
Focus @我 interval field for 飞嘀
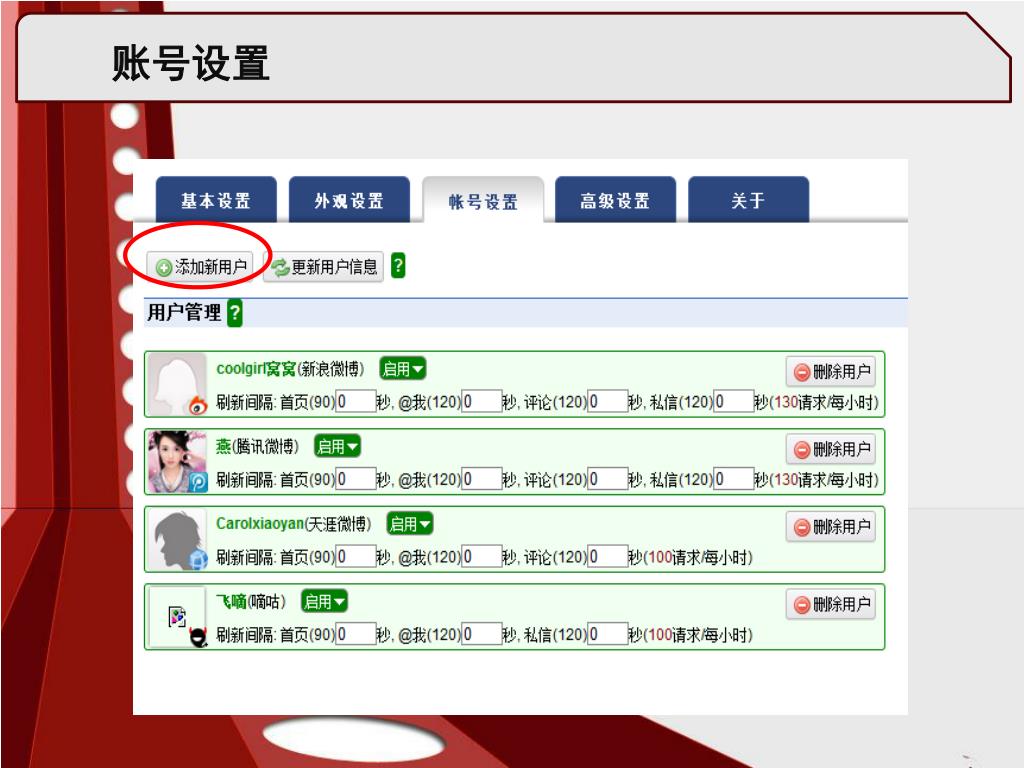pos(482,634)
